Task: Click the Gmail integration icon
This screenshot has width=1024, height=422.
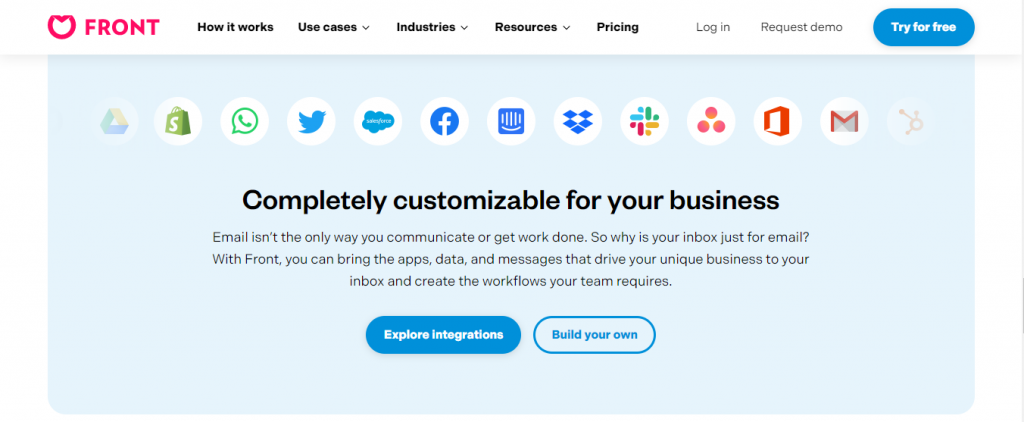Action: point(844,122)
